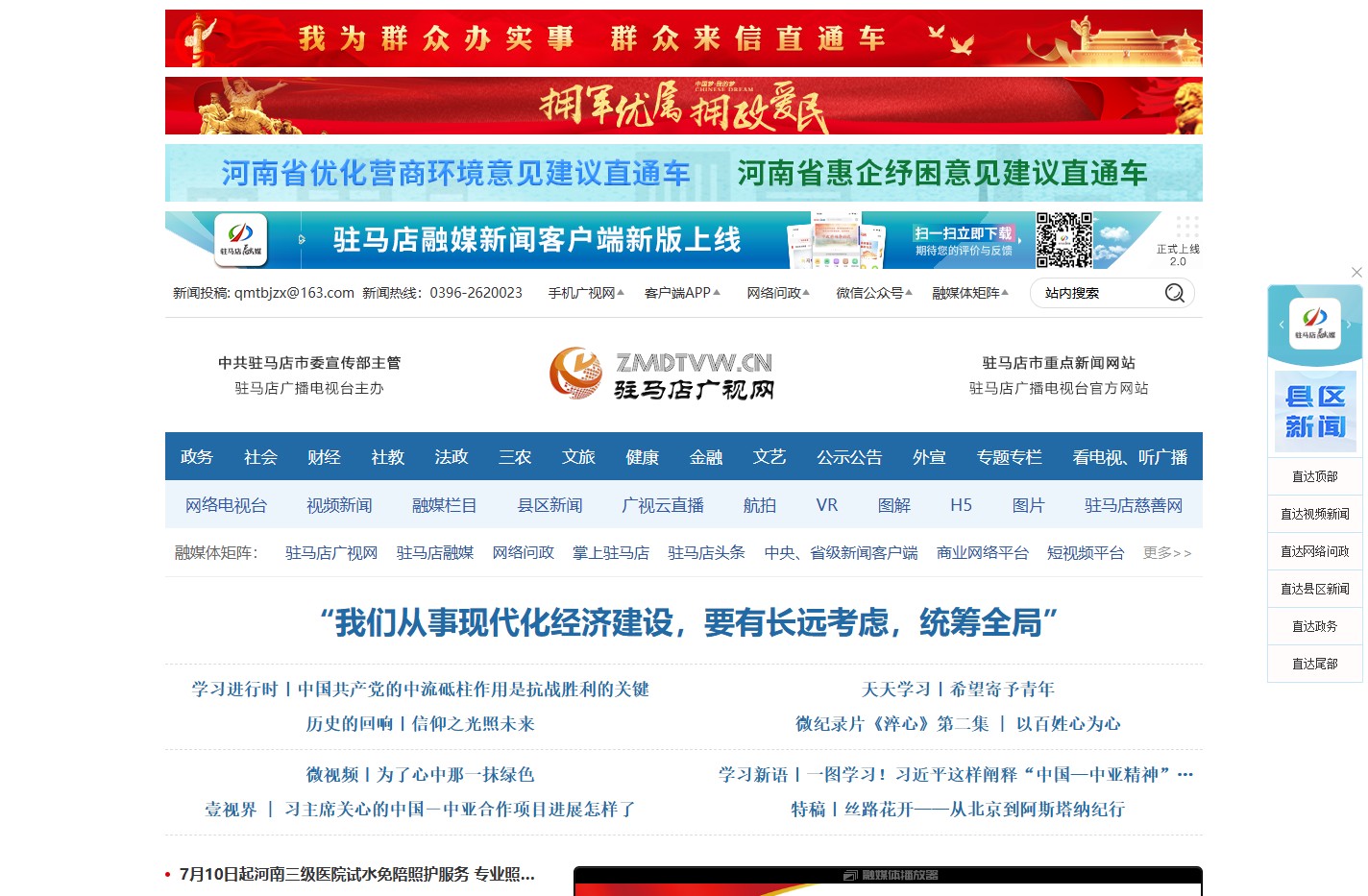Click the 驻马店广视网 site logo
The width and height of the screenshot is (1368, 896).
(662, 374)
